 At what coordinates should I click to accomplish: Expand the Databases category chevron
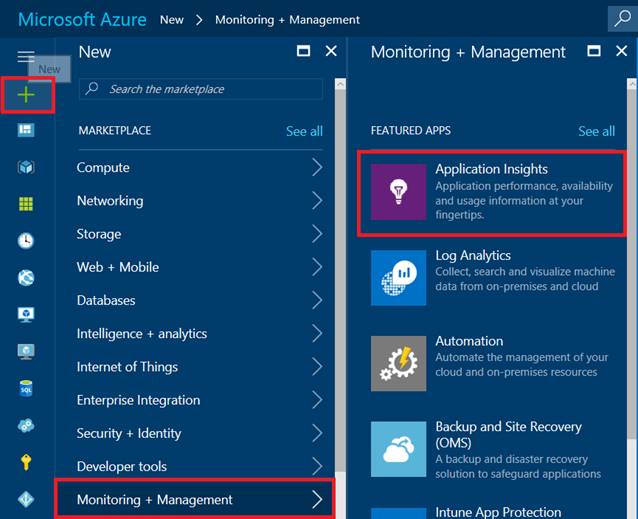[x=317, y=300]
